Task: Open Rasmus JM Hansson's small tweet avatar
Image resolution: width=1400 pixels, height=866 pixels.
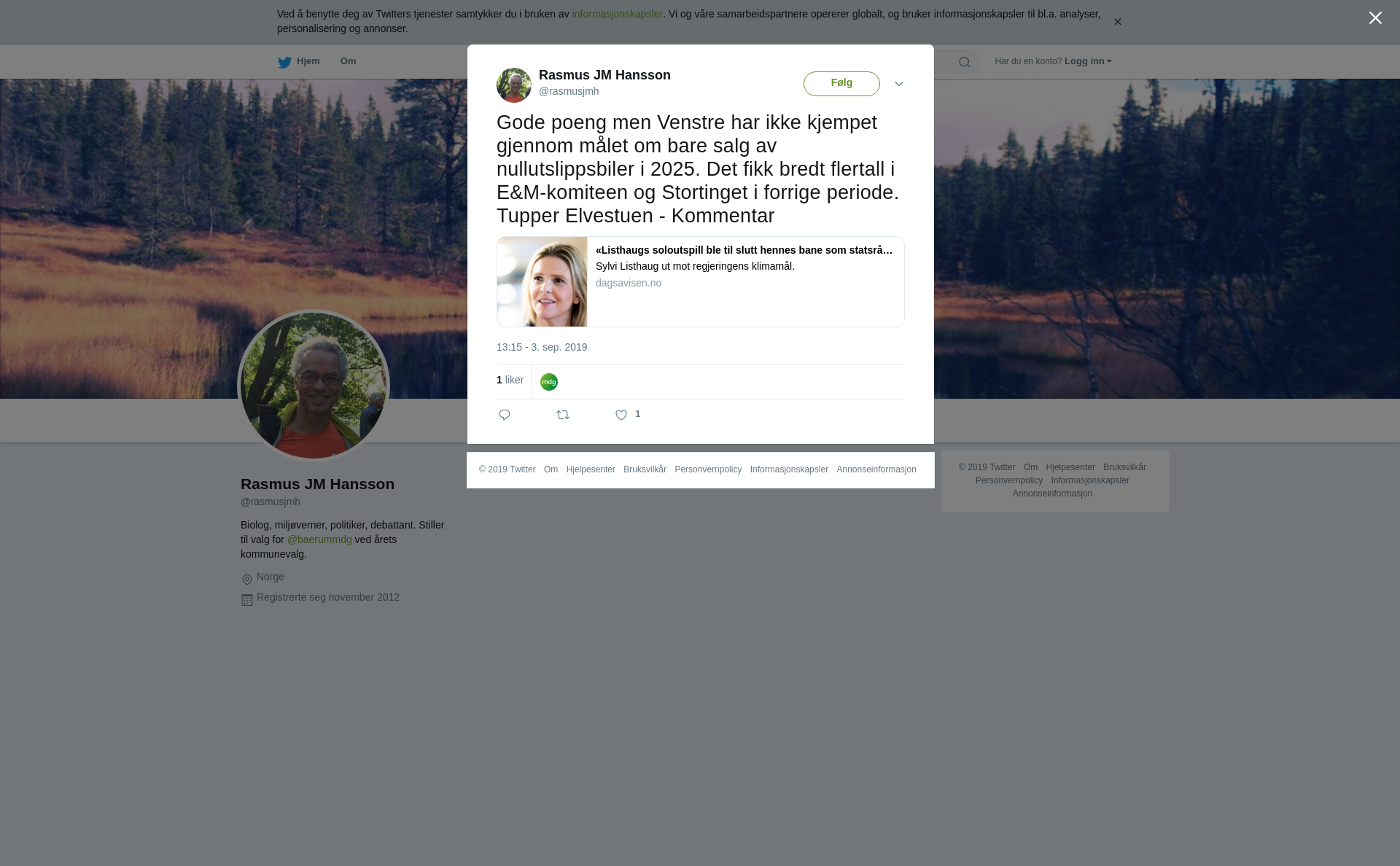Action: coord(514,85)
